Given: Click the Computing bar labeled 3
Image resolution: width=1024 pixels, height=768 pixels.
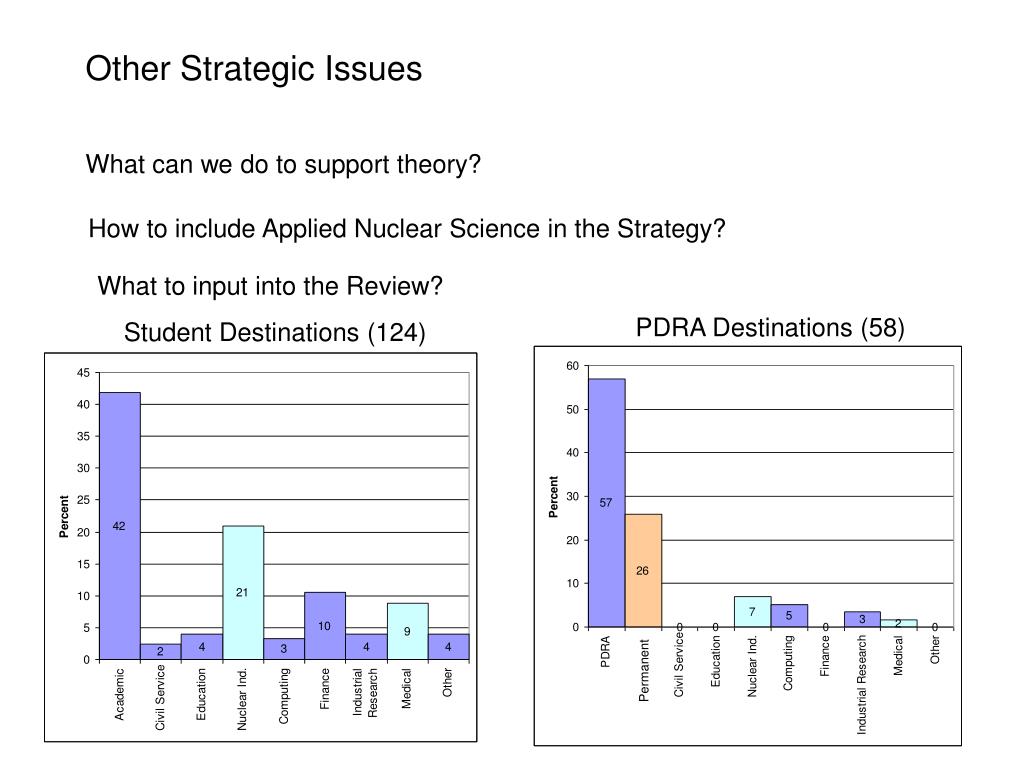Looking at the screenshot, I should (x=284, y=649).
